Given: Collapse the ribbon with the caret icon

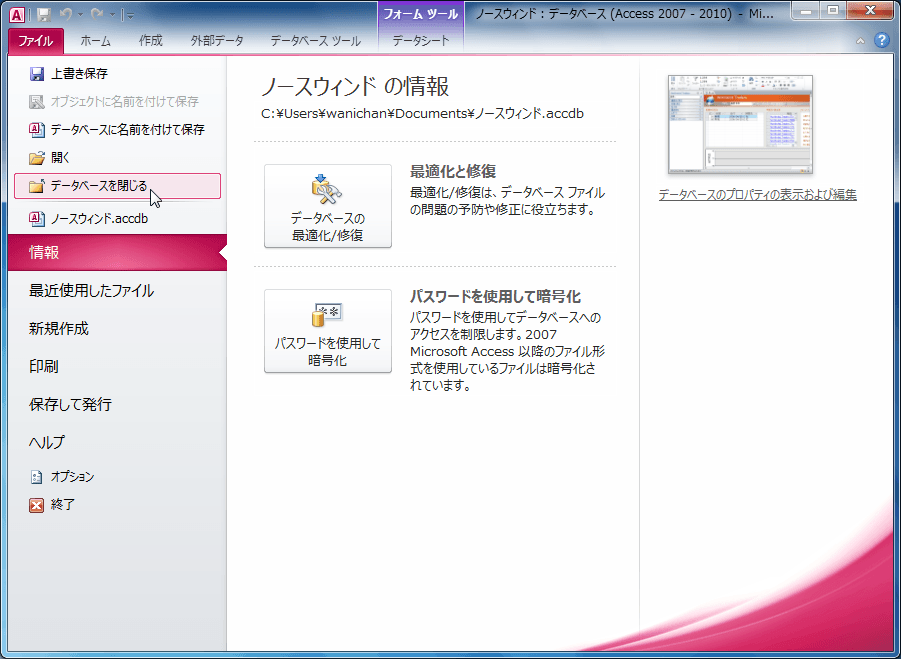Looking at the screenshot, I should pyautogui.click(x=860, y=41).
